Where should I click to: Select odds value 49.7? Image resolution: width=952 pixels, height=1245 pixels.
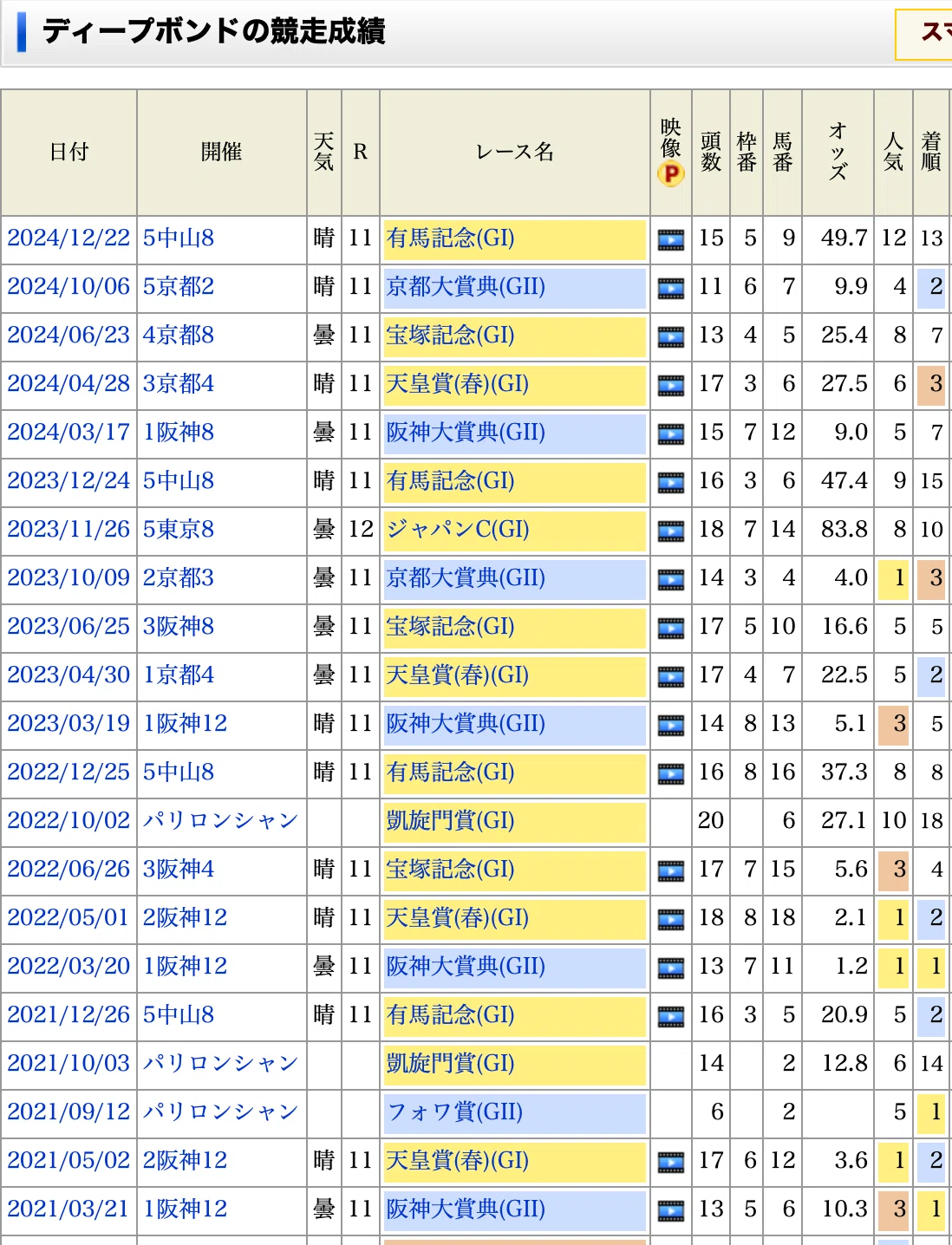click(x=844, y=238)
